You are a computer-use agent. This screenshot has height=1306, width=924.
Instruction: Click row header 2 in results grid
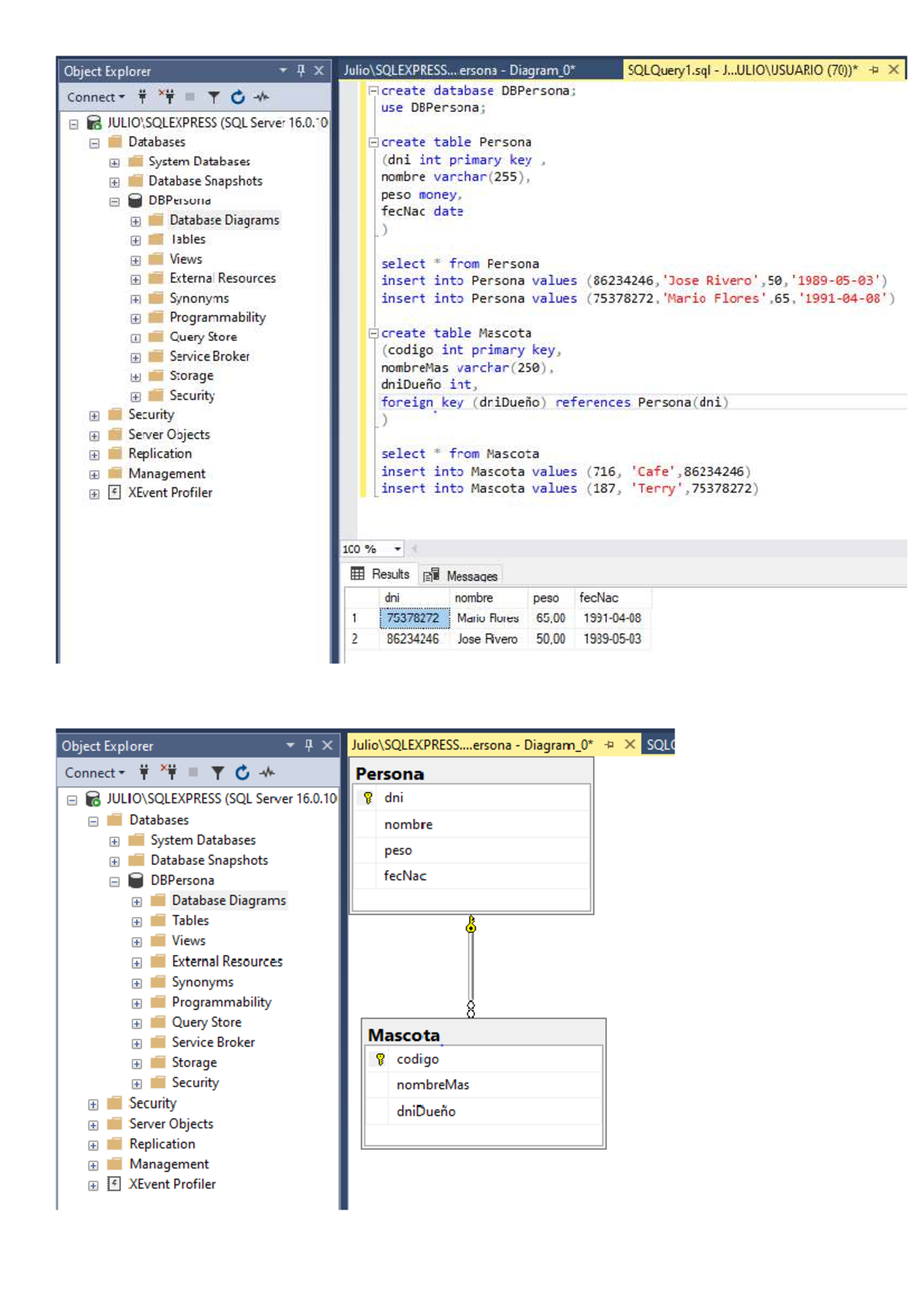point(362,638)
